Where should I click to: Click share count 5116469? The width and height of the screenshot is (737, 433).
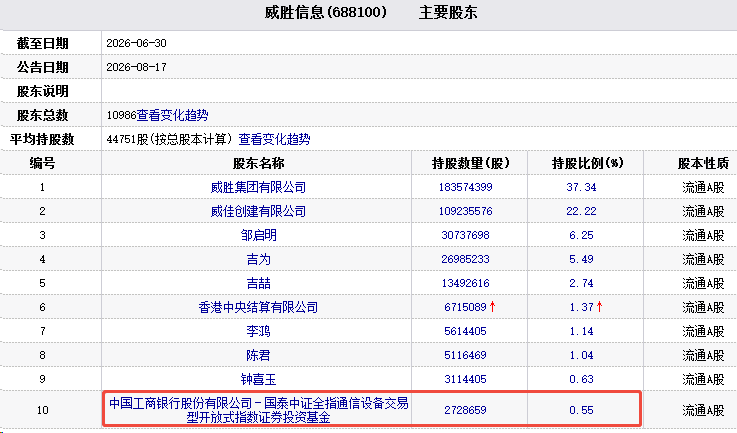coord(465,355)
